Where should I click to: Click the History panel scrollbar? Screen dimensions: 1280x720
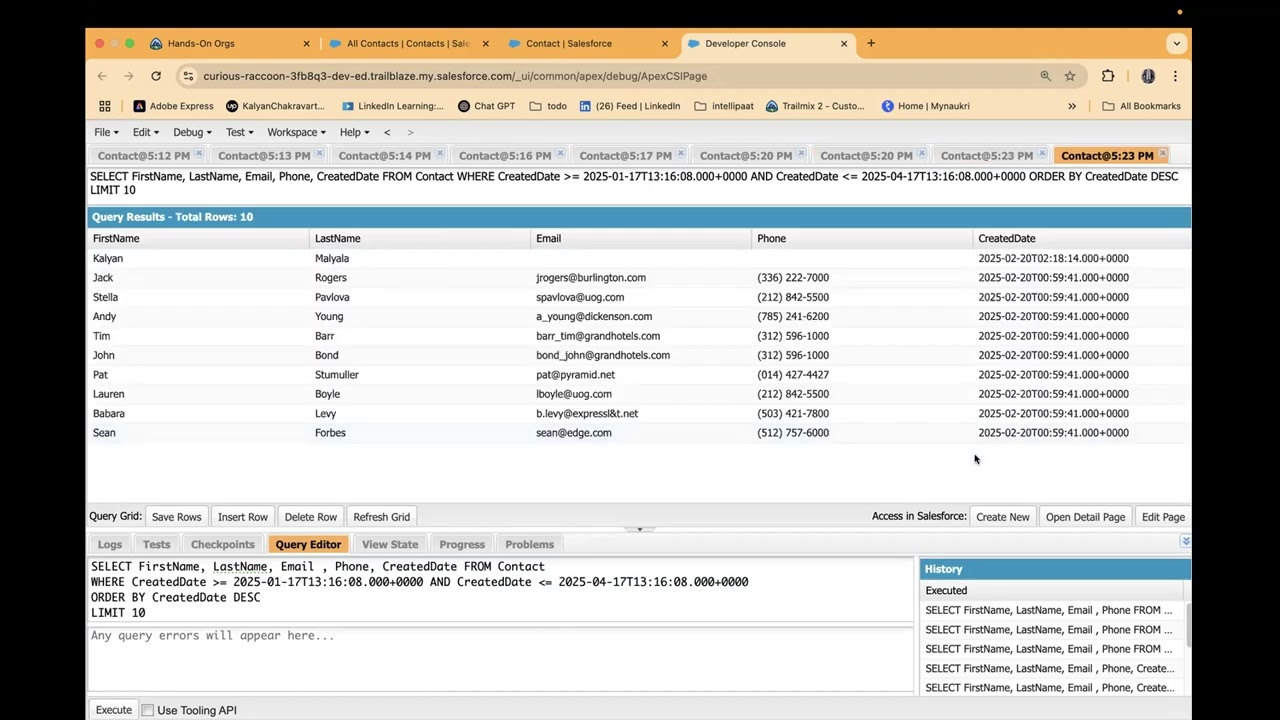pos(1188,626)
